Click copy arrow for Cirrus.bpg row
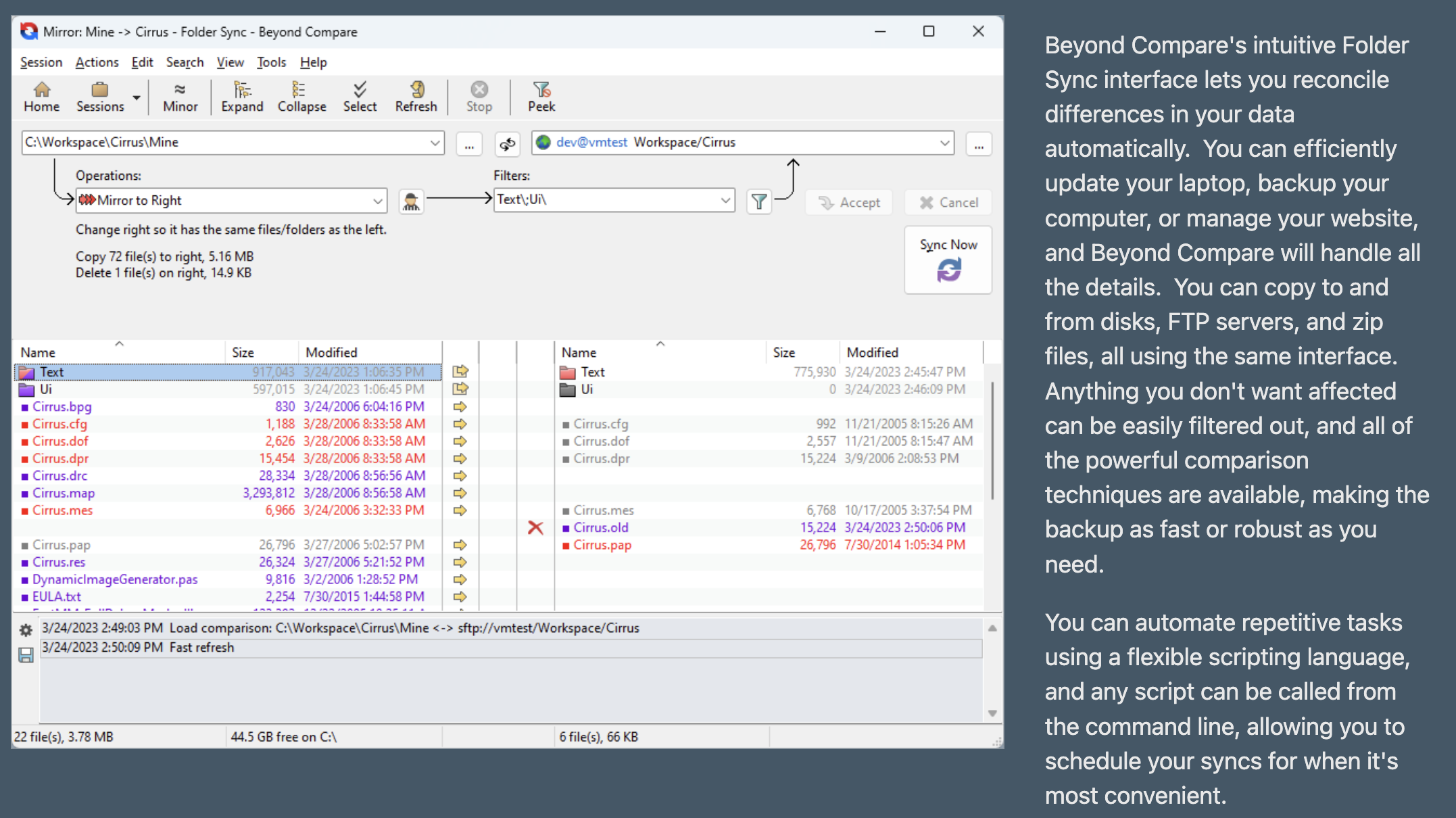The image size is (1456, 818). 460,407
